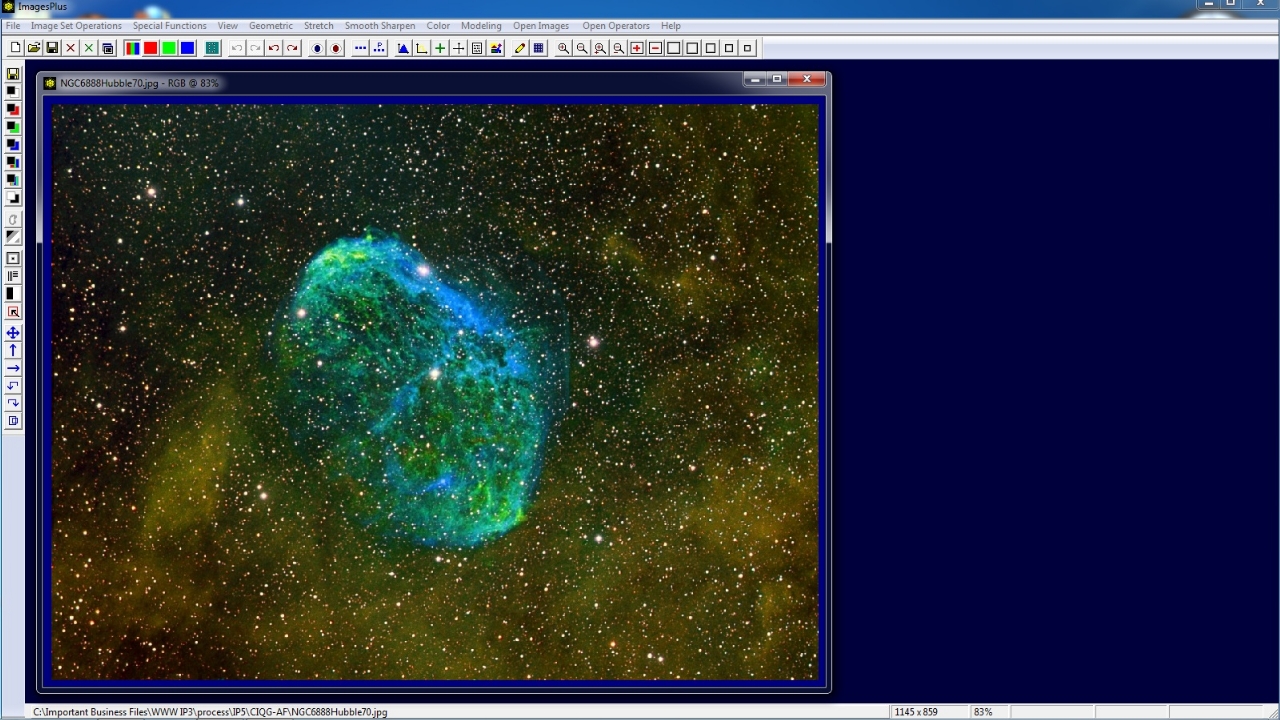Screen dimensions: 1280x720
Task: Click the teal dotted-selection toolbar icon
Action: [212, 48]
